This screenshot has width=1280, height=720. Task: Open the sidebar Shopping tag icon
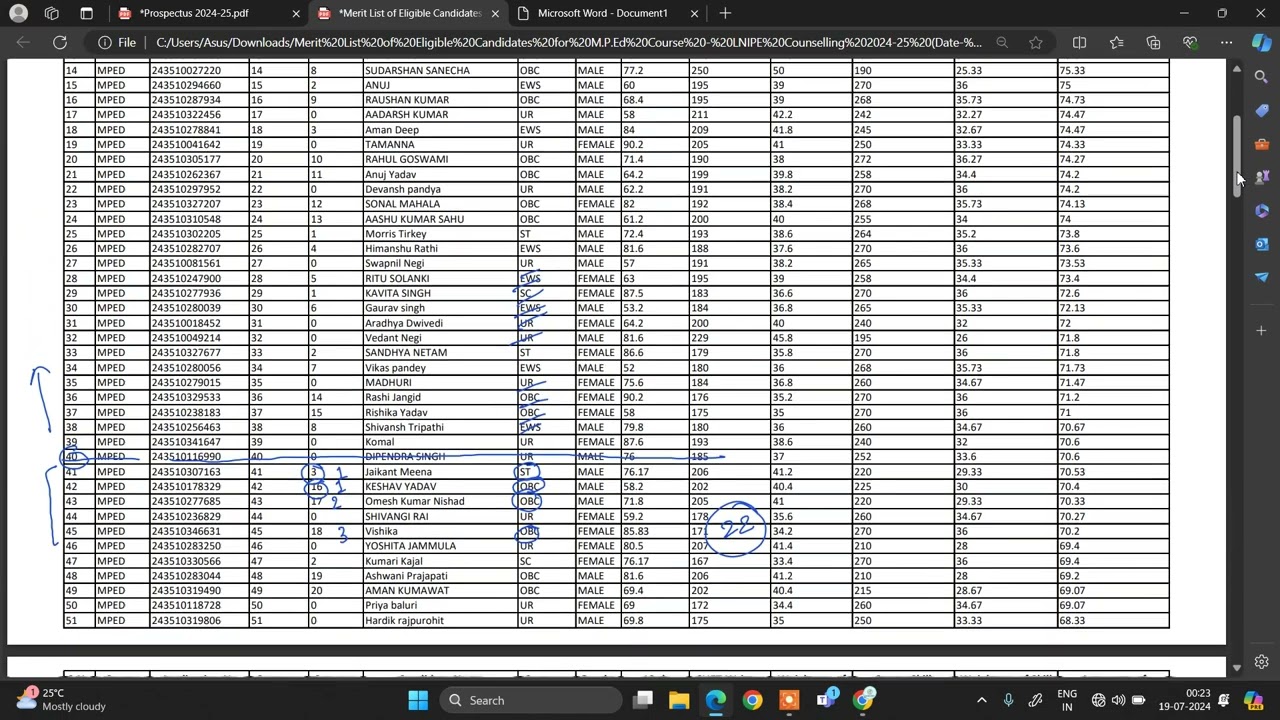[x=1261, y=111]
